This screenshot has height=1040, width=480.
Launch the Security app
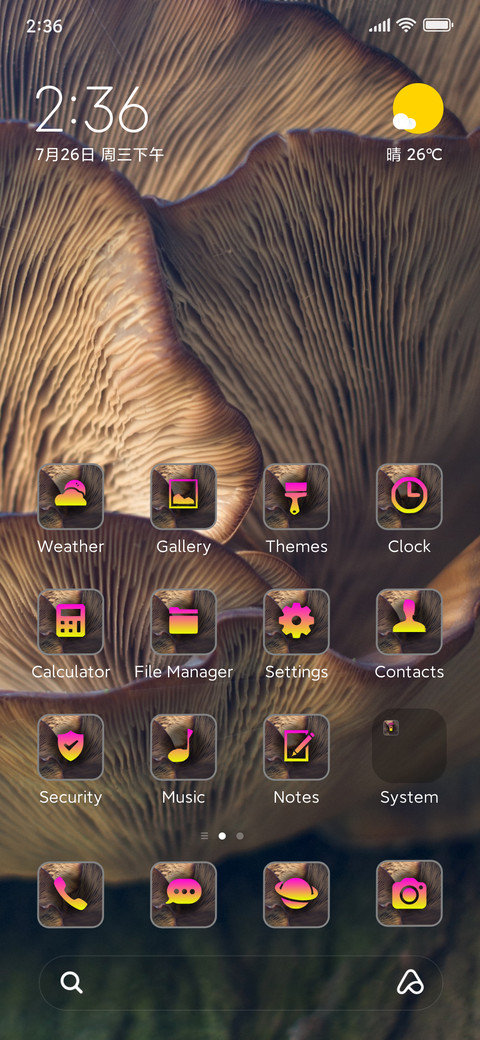(71, 747)
